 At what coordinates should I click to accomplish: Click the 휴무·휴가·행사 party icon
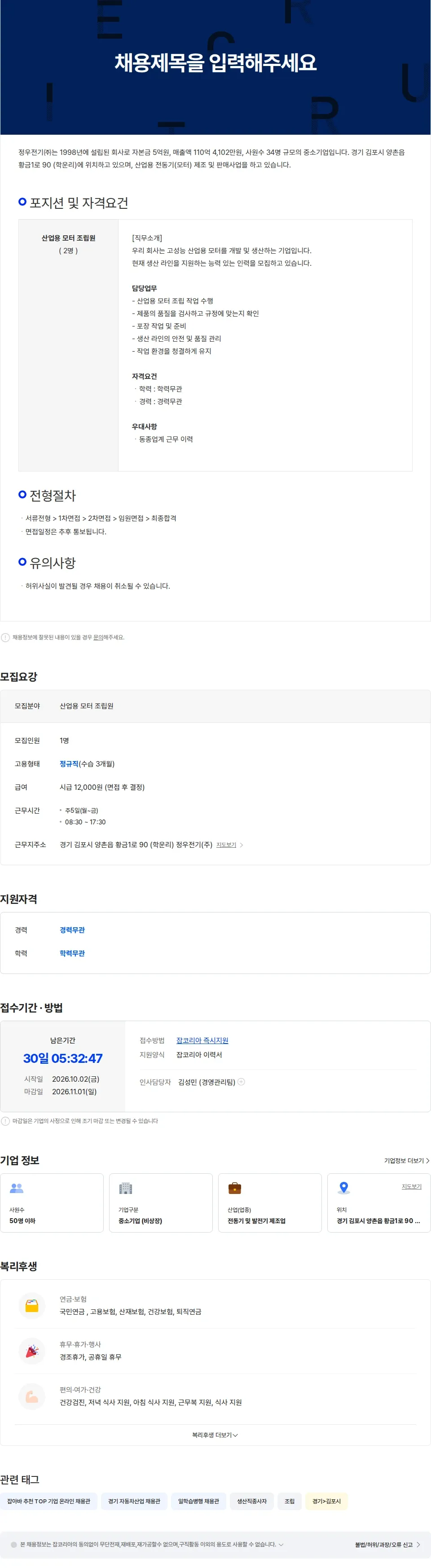(32, 1351)
